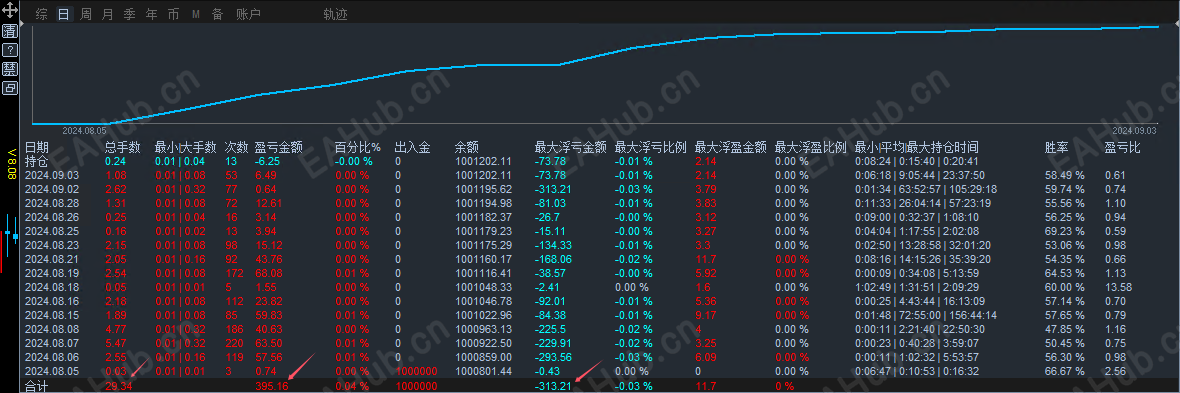Click the 余额 column header

pos(467,148)
